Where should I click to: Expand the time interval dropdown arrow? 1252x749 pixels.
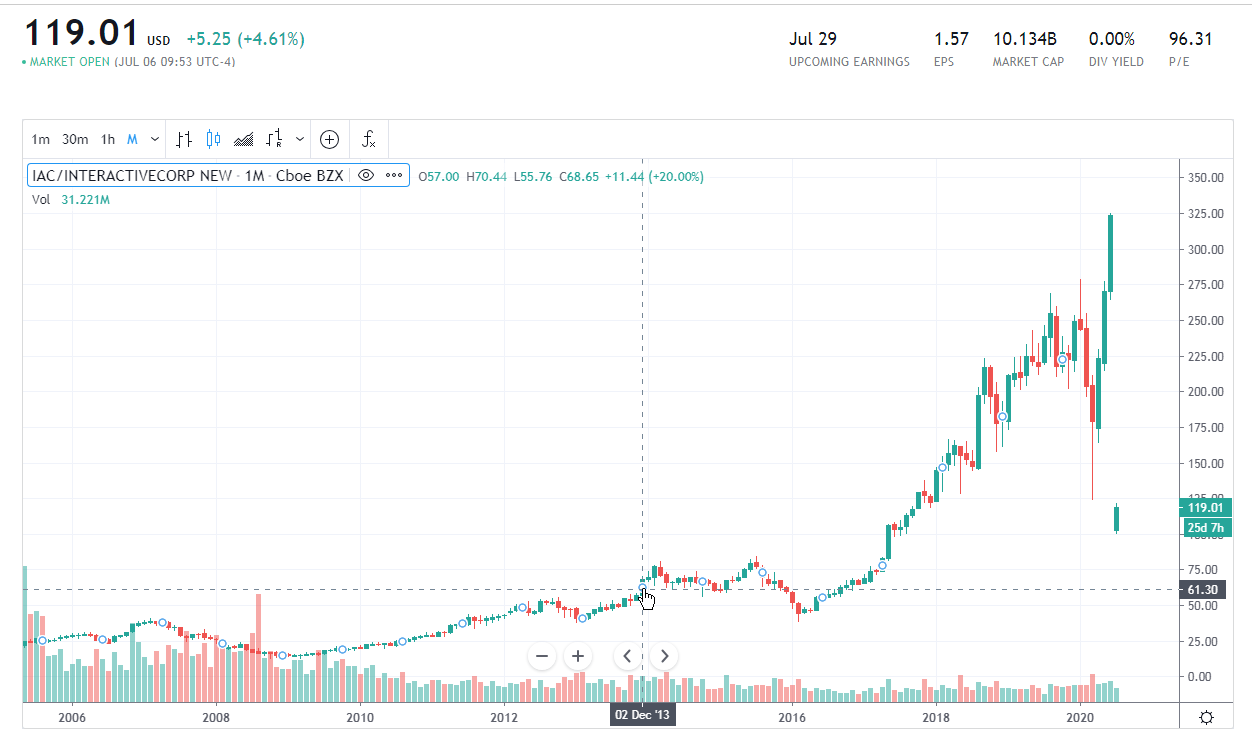[x=154, y=139]
